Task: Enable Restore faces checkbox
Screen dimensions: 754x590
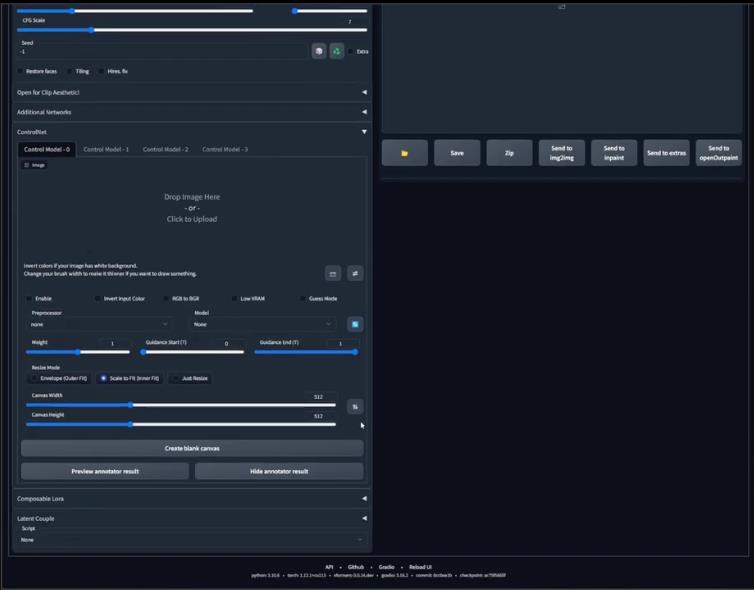Action: point(20,71)
